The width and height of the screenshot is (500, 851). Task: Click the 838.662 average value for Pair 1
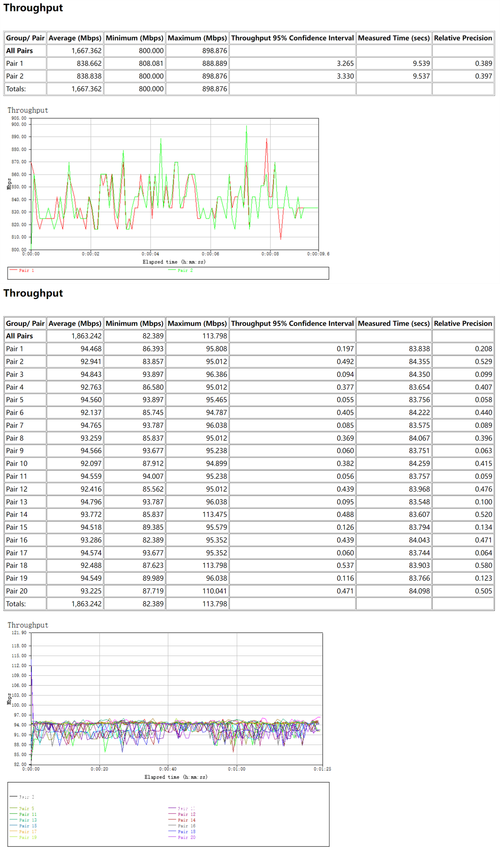pyautogui.click(x=89, y=63)
